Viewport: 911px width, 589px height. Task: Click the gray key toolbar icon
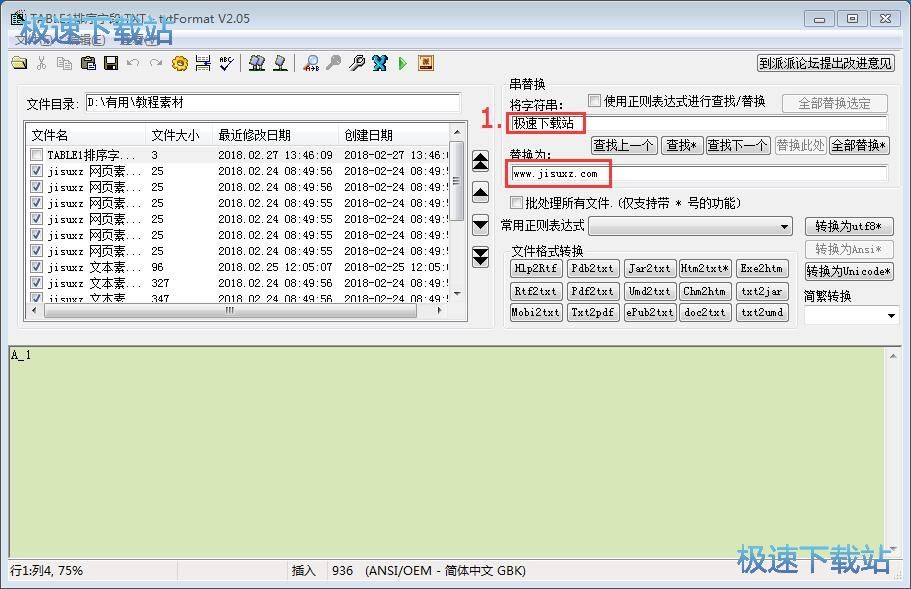[333, 63]
